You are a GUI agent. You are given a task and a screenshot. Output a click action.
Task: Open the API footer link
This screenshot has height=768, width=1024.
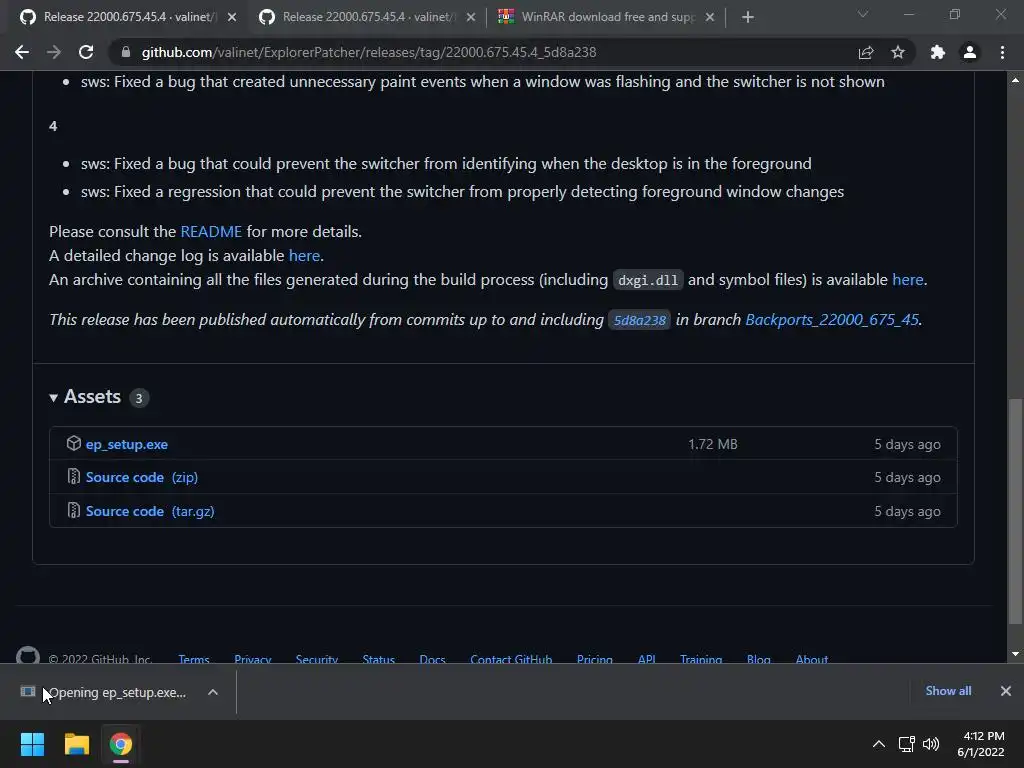coord(647,658)
